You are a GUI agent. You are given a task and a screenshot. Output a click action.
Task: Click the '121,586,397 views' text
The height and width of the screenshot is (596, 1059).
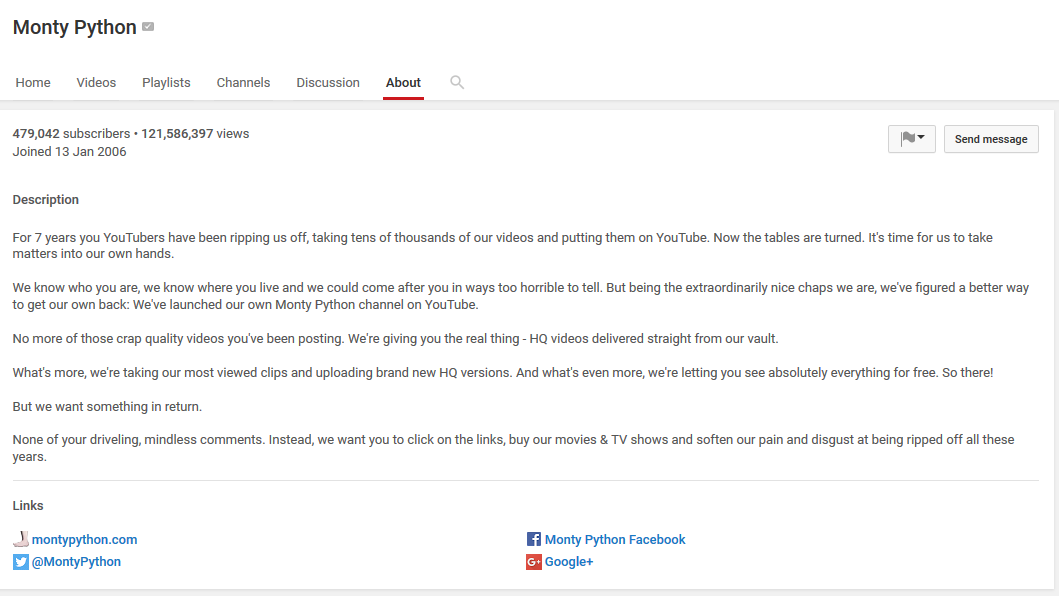click(x=195, y=134)
